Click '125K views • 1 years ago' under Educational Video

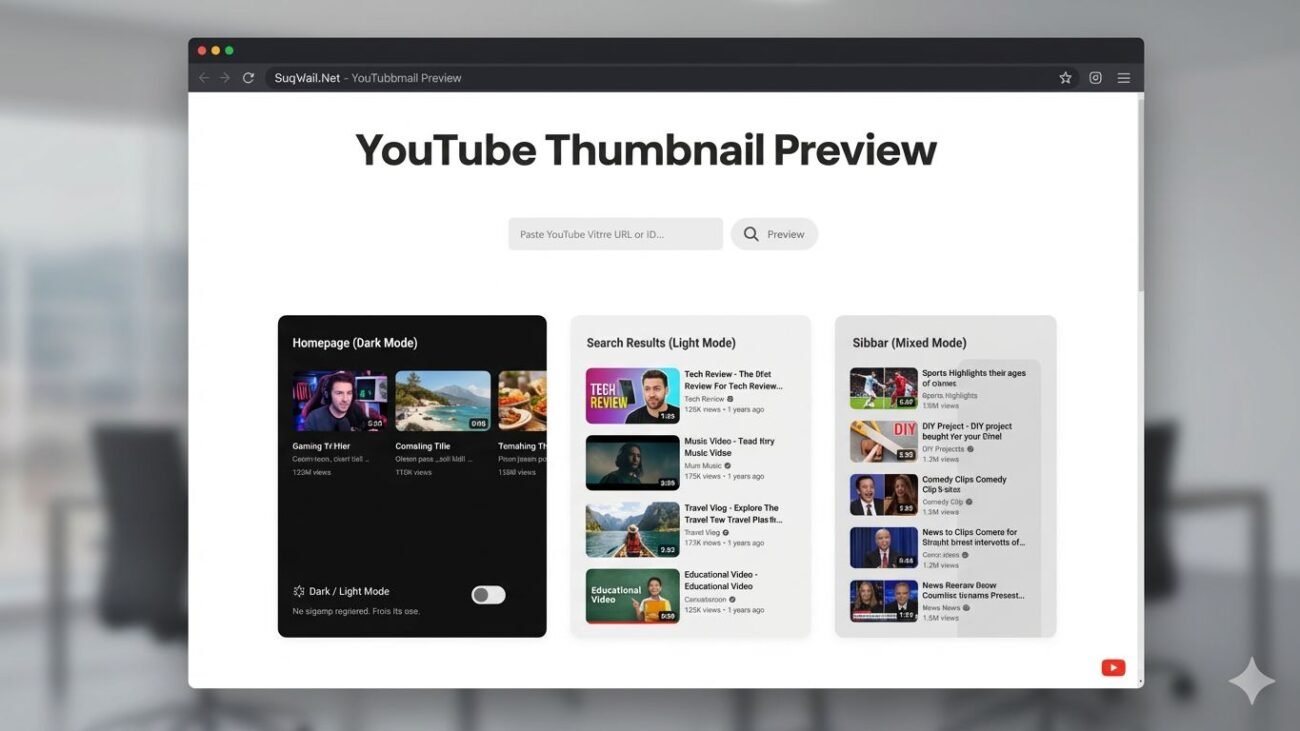point(724,610)
